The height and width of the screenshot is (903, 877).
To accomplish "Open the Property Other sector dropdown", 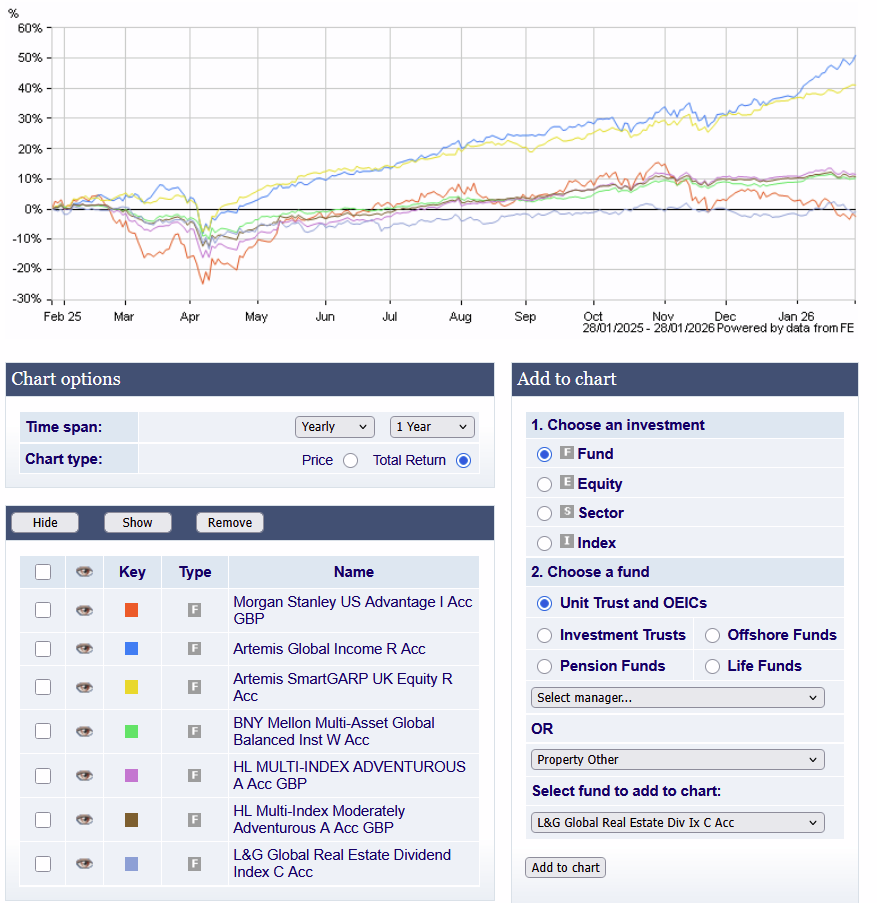I will click(x=677, y=759).
